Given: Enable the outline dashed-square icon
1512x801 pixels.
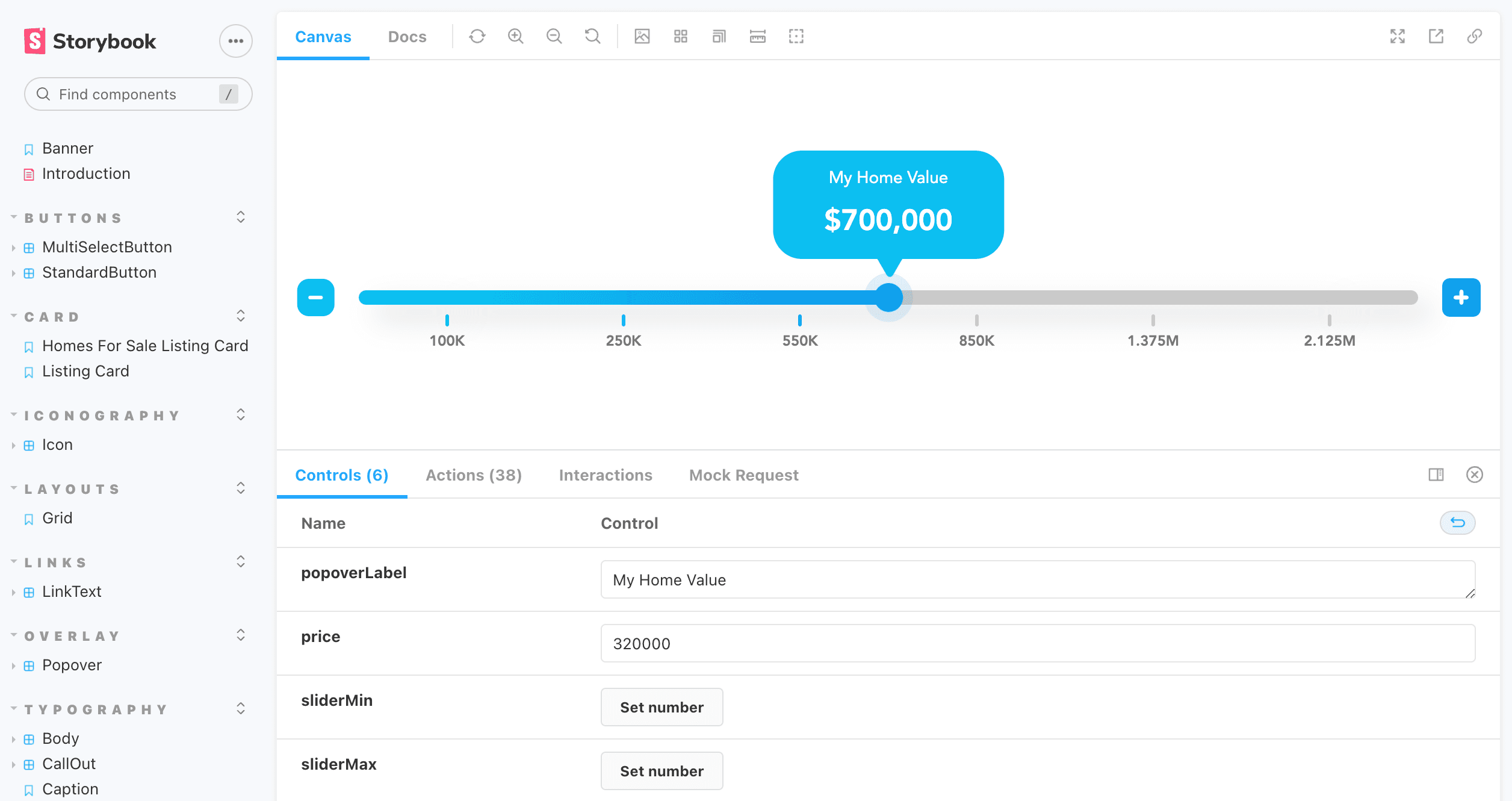Looking at the screenshot, I should (x=796, y=37).
